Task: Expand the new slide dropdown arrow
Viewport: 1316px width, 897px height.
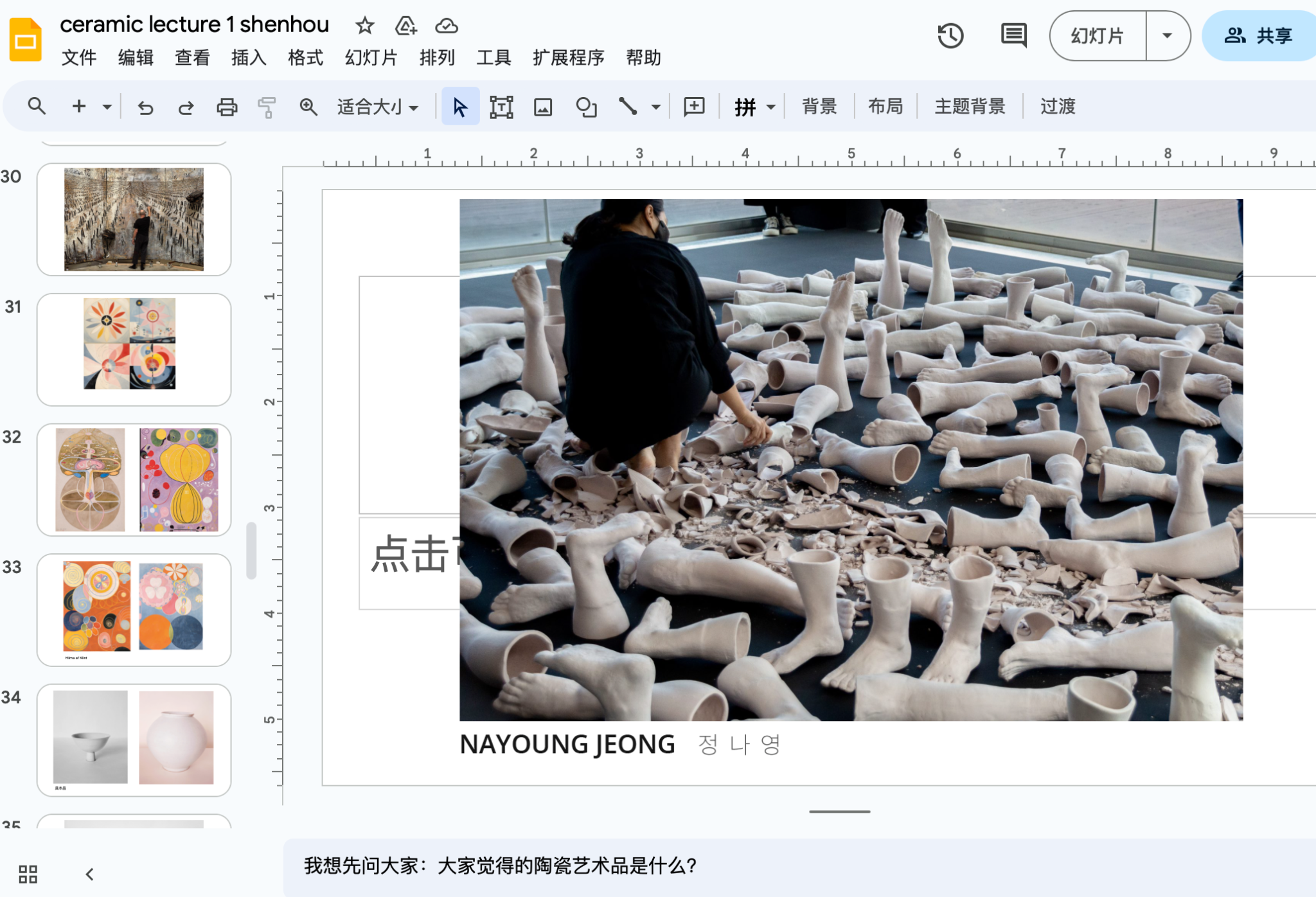Action: pos(107,107)
